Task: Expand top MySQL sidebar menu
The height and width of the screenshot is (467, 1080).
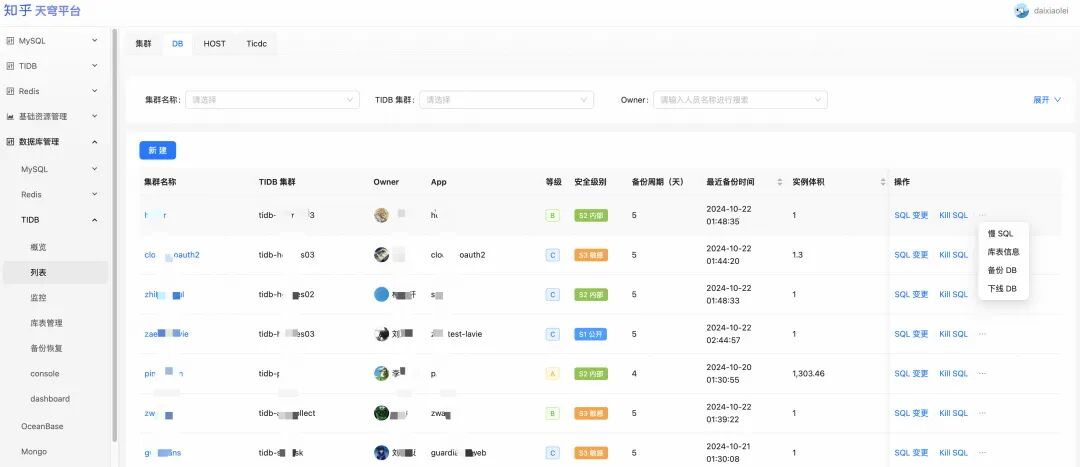Action: pos(94,41)
